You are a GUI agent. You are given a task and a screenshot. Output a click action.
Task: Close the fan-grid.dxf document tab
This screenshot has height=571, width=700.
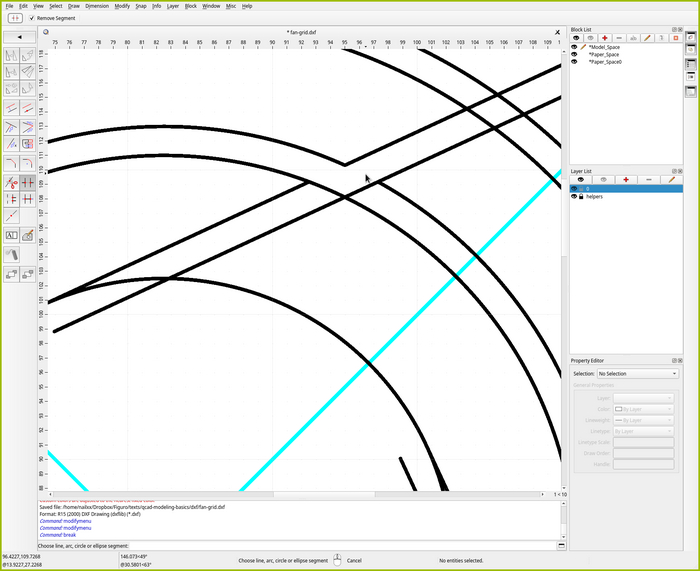(x=558, y=32)
